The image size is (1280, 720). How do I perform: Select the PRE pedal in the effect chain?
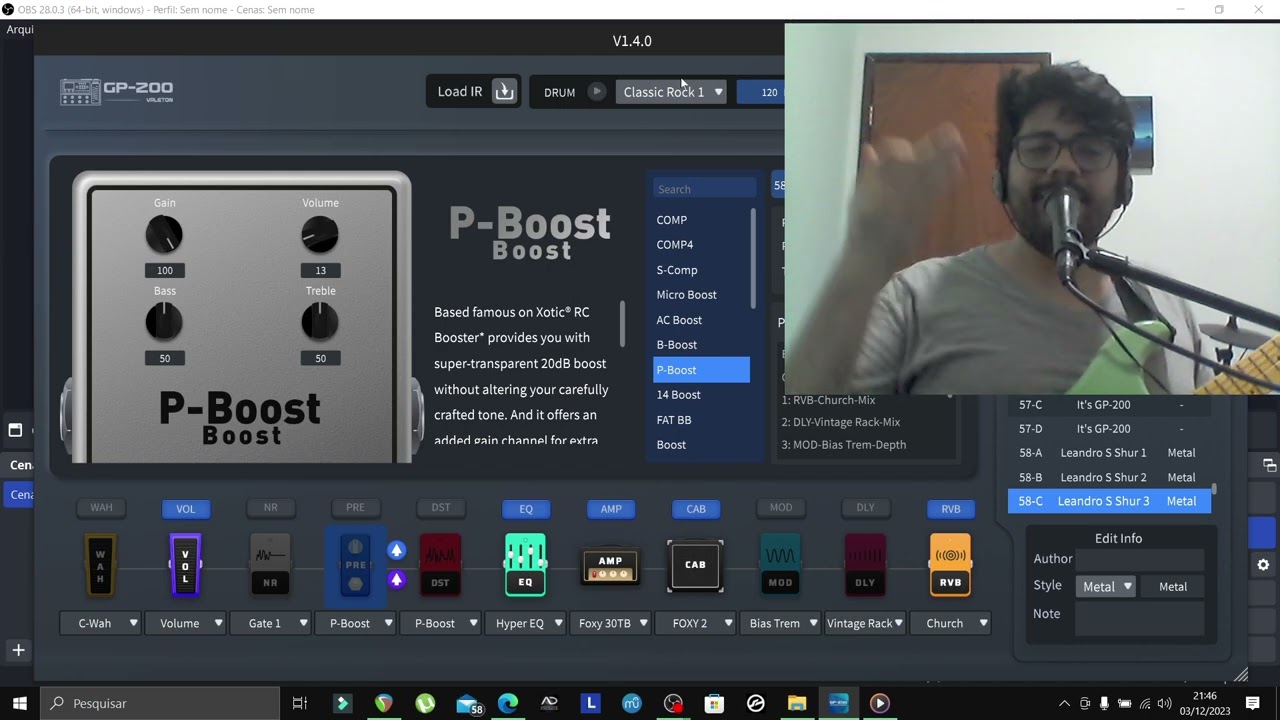pos(355,565)
